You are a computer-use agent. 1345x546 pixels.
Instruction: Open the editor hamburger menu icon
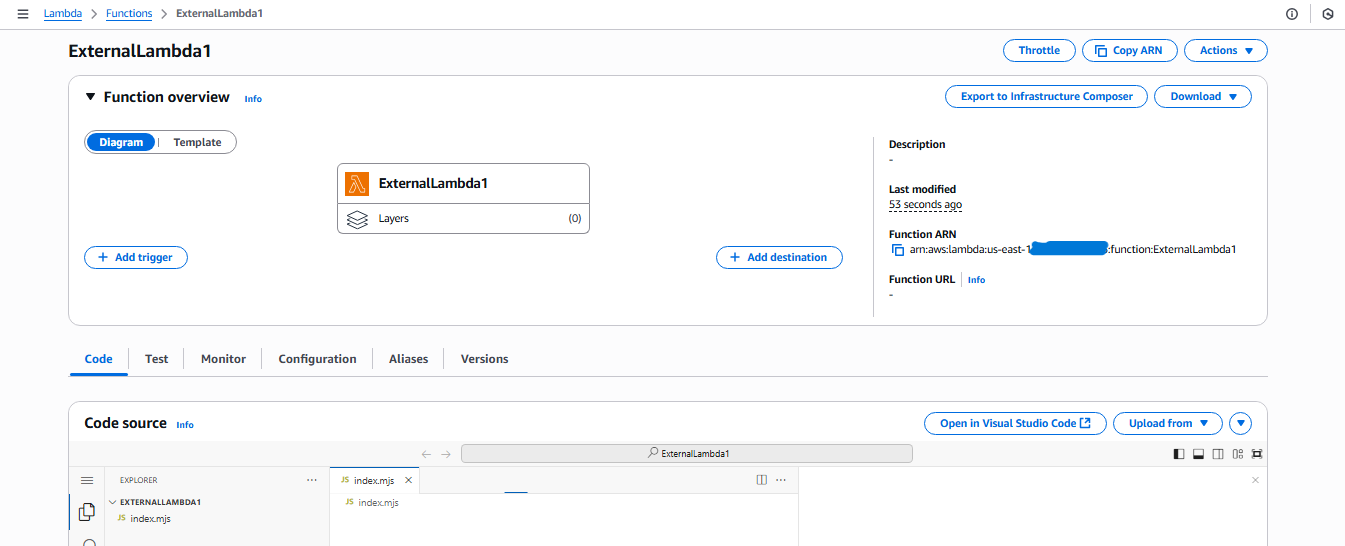click(87, 481)
